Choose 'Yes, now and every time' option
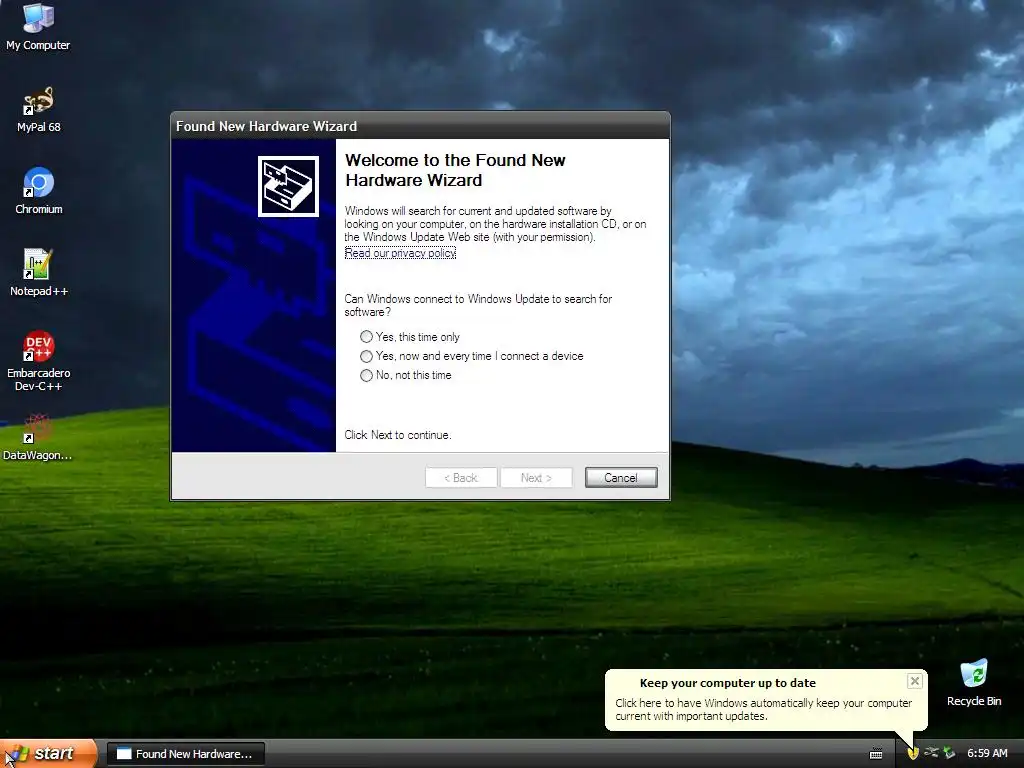Screen dimensions: 1024x768 click(472, 356)
